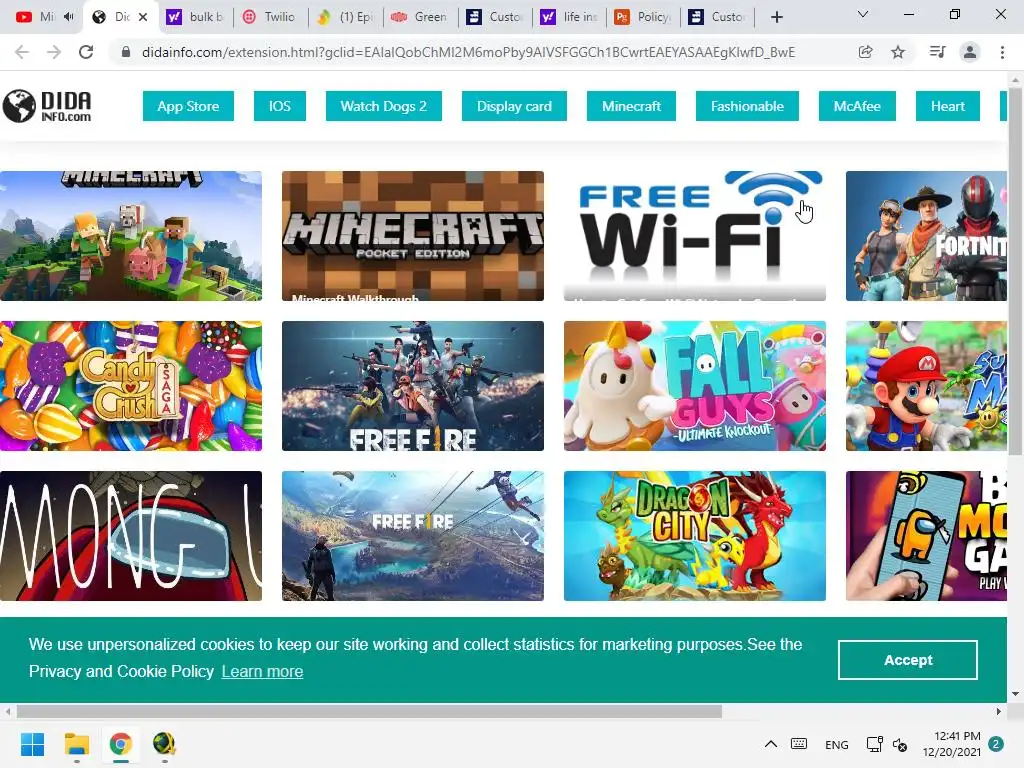
Task: Open the Free Fire squad thumbnail
Action: point(413,386)
